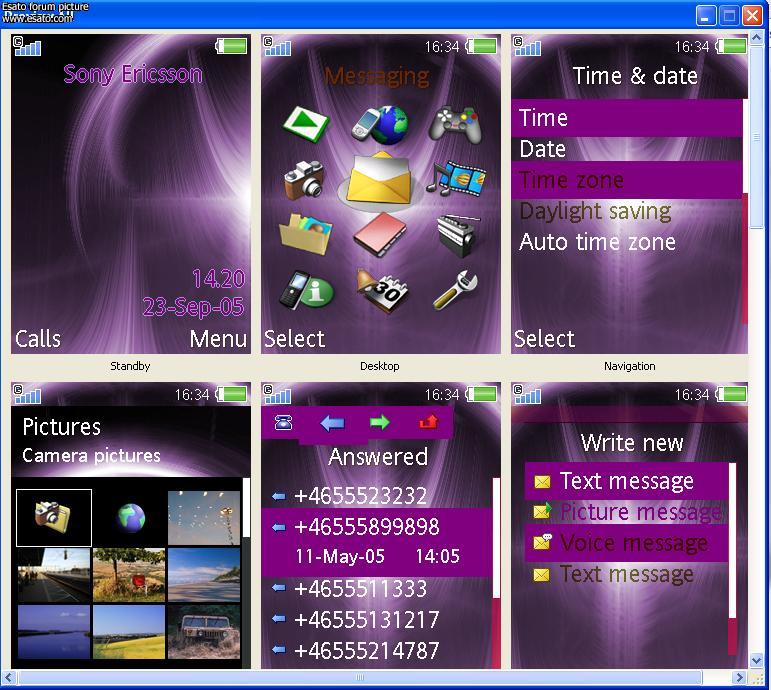
Task: Click the envelope icon beside top Text message
Action: (x=542, y=481)
